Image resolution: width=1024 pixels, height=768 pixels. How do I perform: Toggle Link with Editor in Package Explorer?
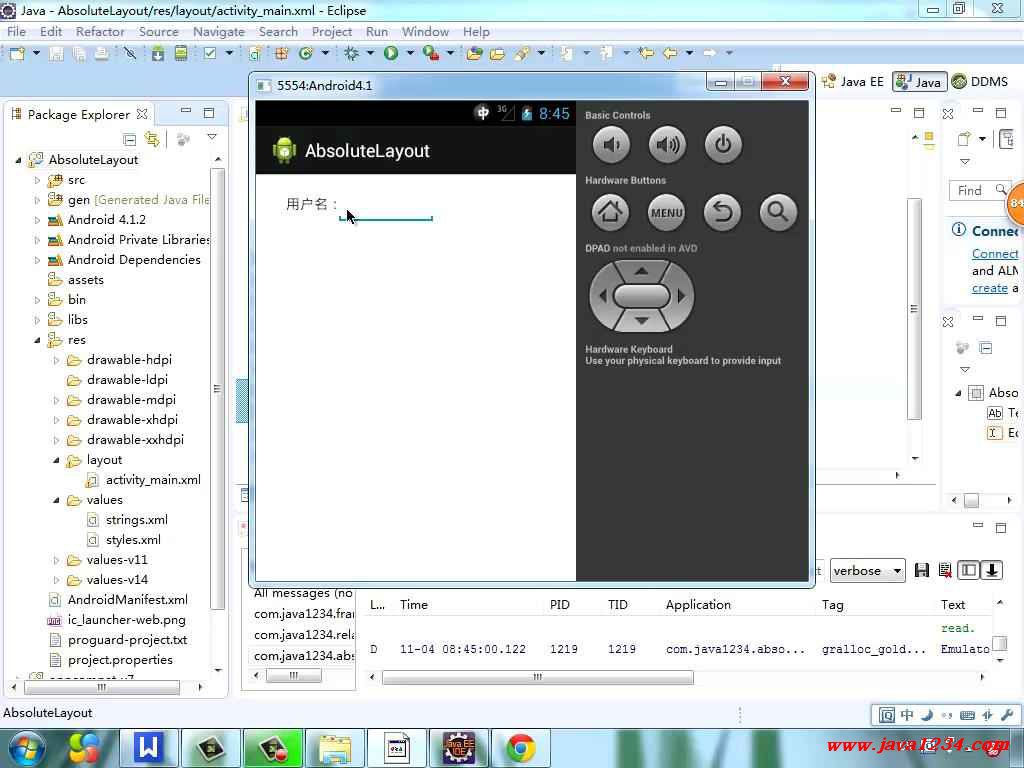coord(152,139)
